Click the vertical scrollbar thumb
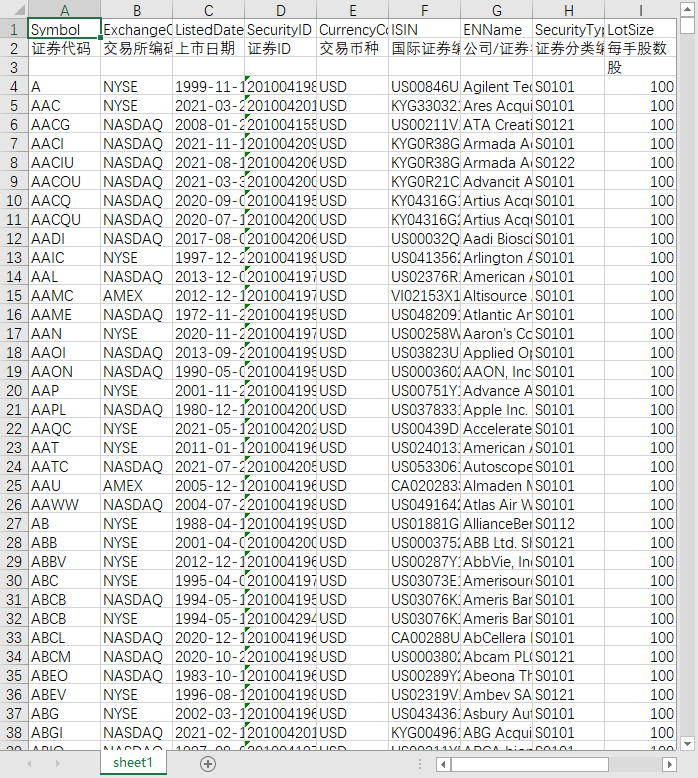Screen dimensions: 698x778 (687, 25)
